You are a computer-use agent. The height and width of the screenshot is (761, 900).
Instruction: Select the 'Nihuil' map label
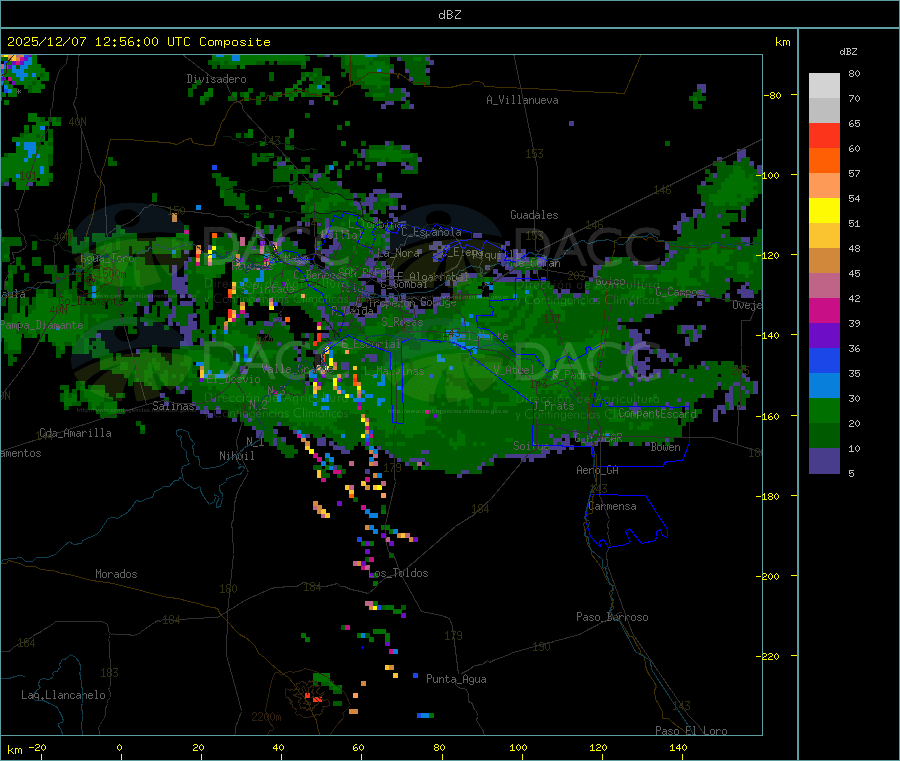coord(237,456)
